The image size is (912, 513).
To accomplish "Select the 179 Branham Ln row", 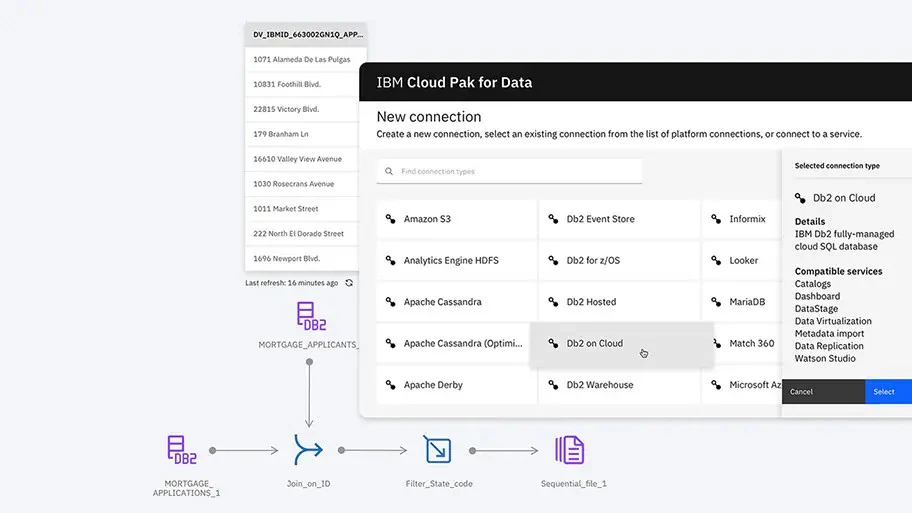I will [x=302, y=134].
